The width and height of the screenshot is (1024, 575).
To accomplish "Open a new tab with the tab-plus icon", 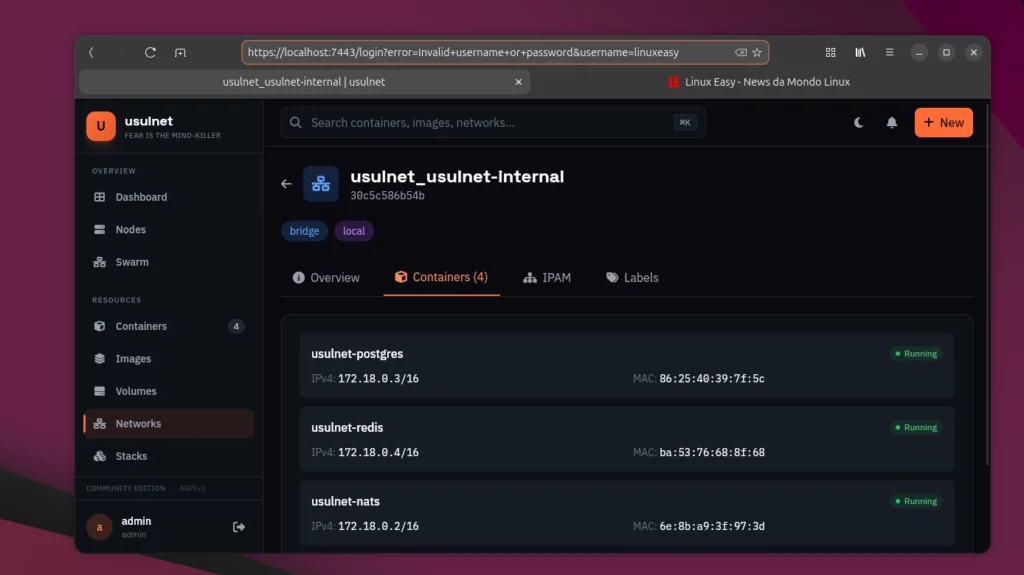I will pos(180,52).
